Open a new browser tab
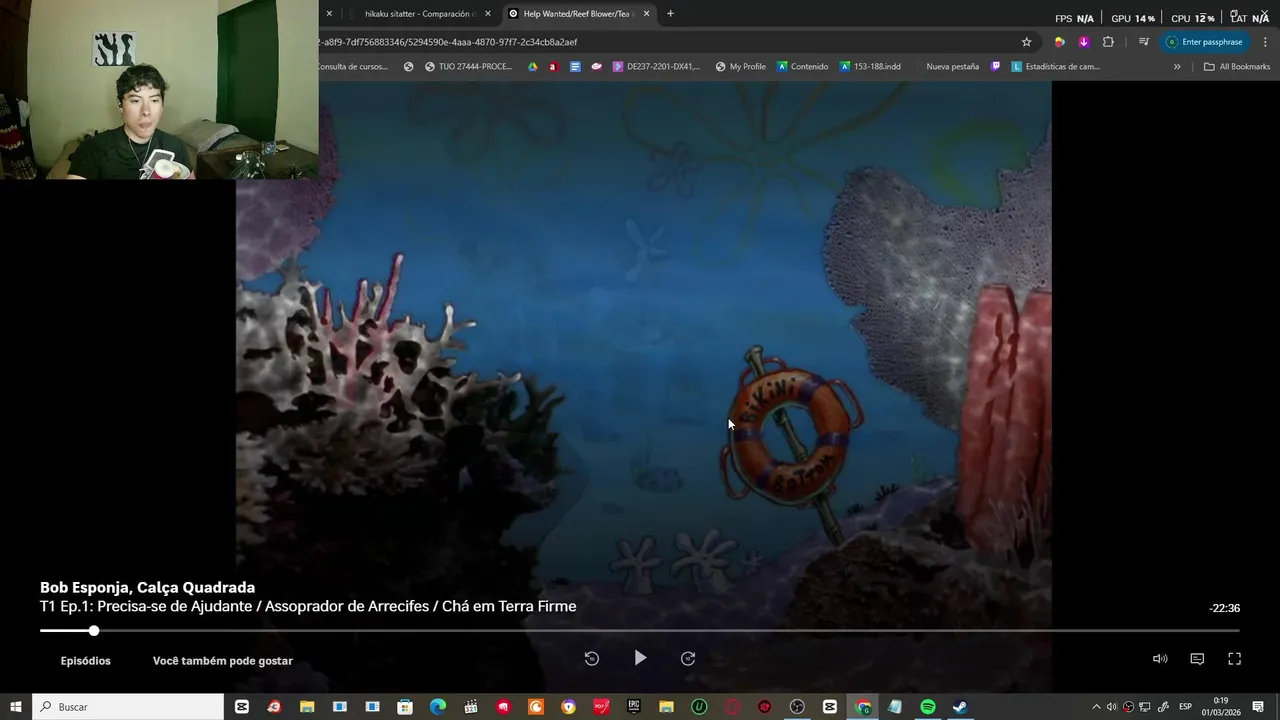Image resolution: width=1280 pixels, height=720 pixels. coord(670,14)
